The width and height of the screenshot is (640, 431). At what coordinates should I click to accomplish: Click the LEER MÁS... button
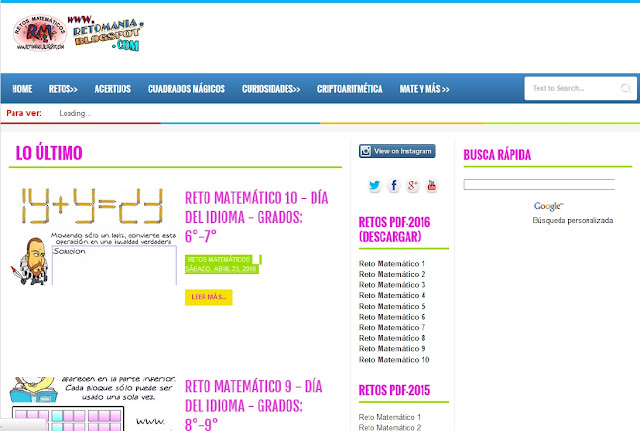point(209,297)
